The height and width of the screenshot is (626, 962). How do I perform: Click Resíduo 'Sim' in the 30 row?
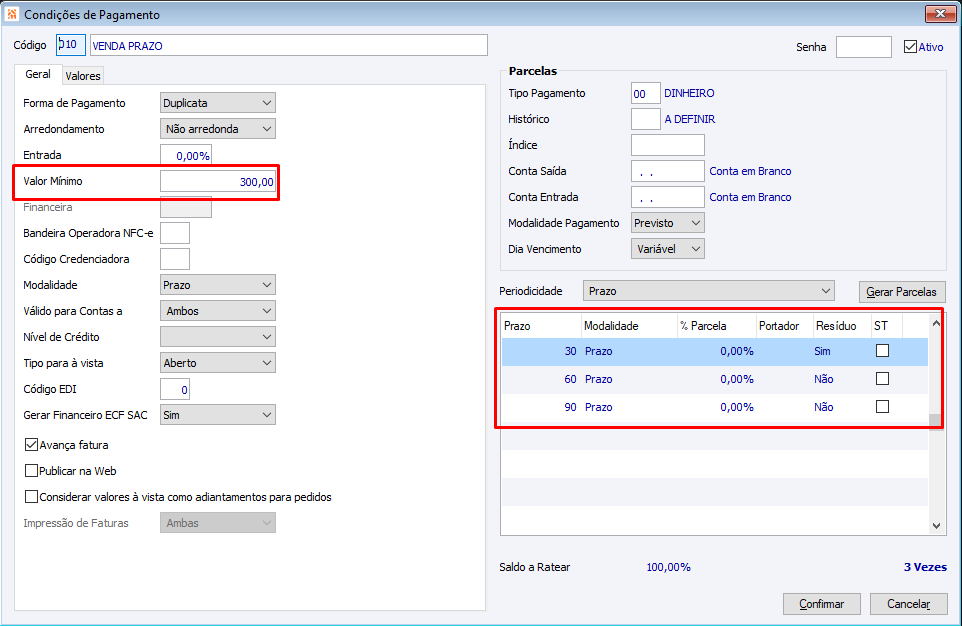tap(822, 351)
